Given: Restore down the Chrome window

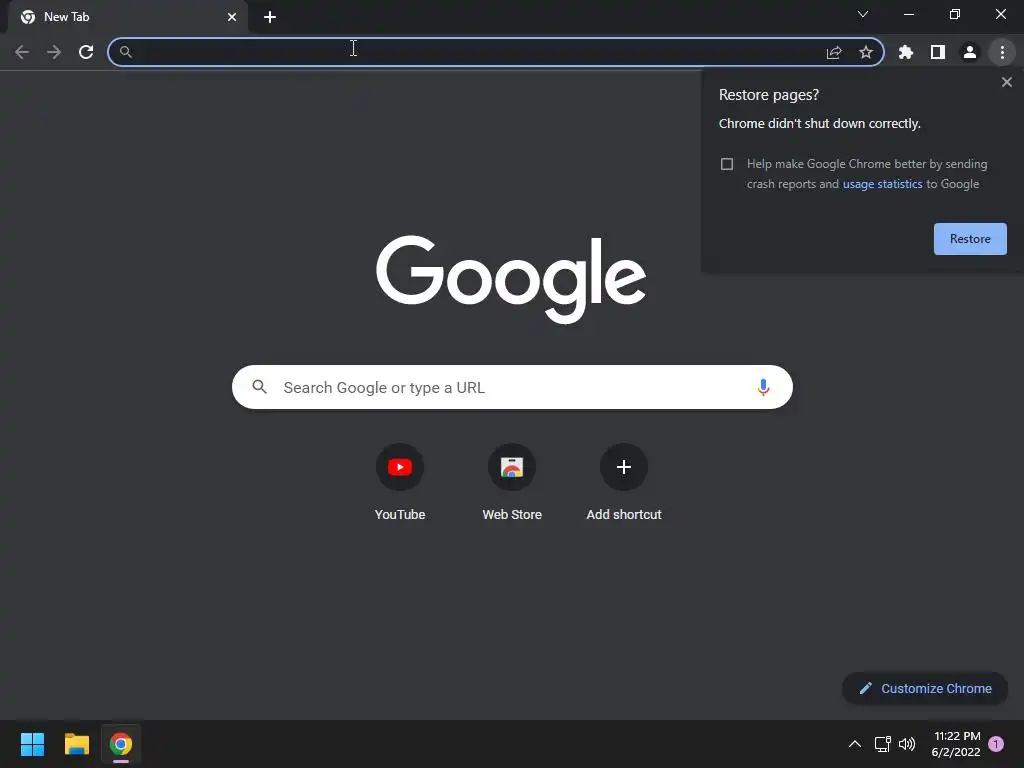Looking at the screenshot, I should (955, 14).
